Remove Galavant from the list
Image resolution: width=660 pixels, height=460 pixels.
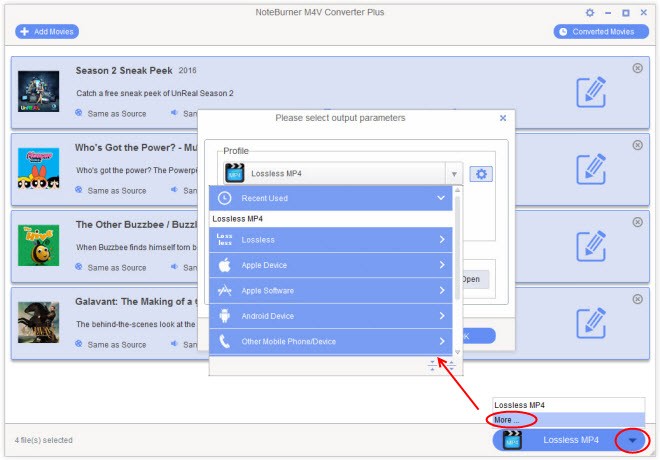(x=637, y=299)
